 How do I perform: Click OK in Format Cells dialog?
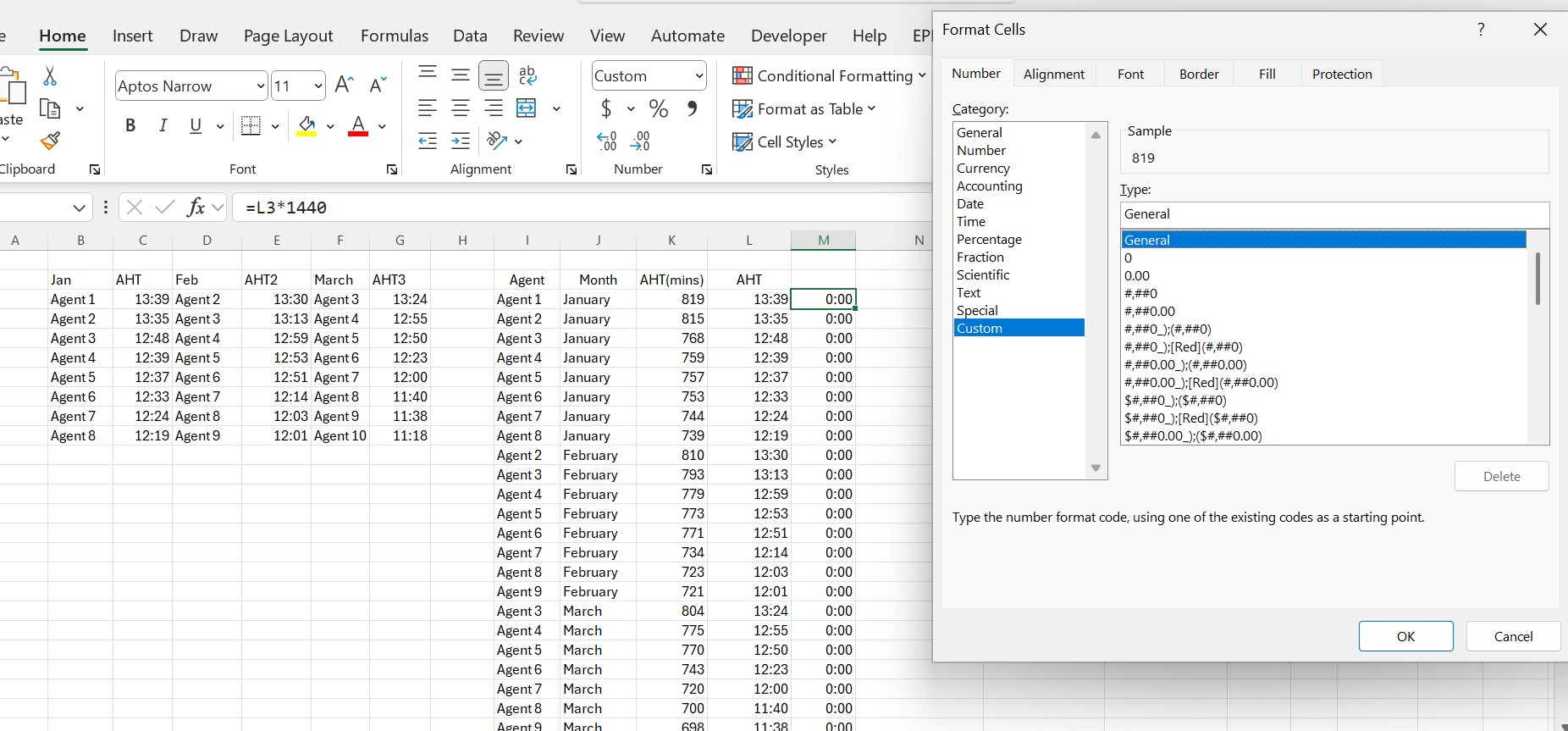pyautogui.click(x=1405, y=636)
